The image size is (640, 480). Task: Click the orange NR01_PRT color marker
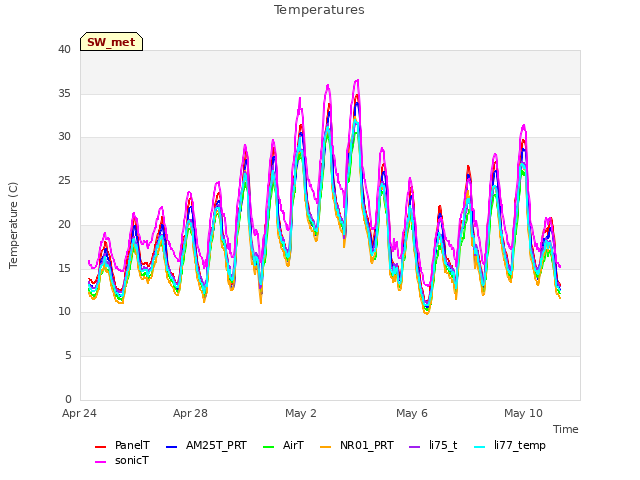326,447
